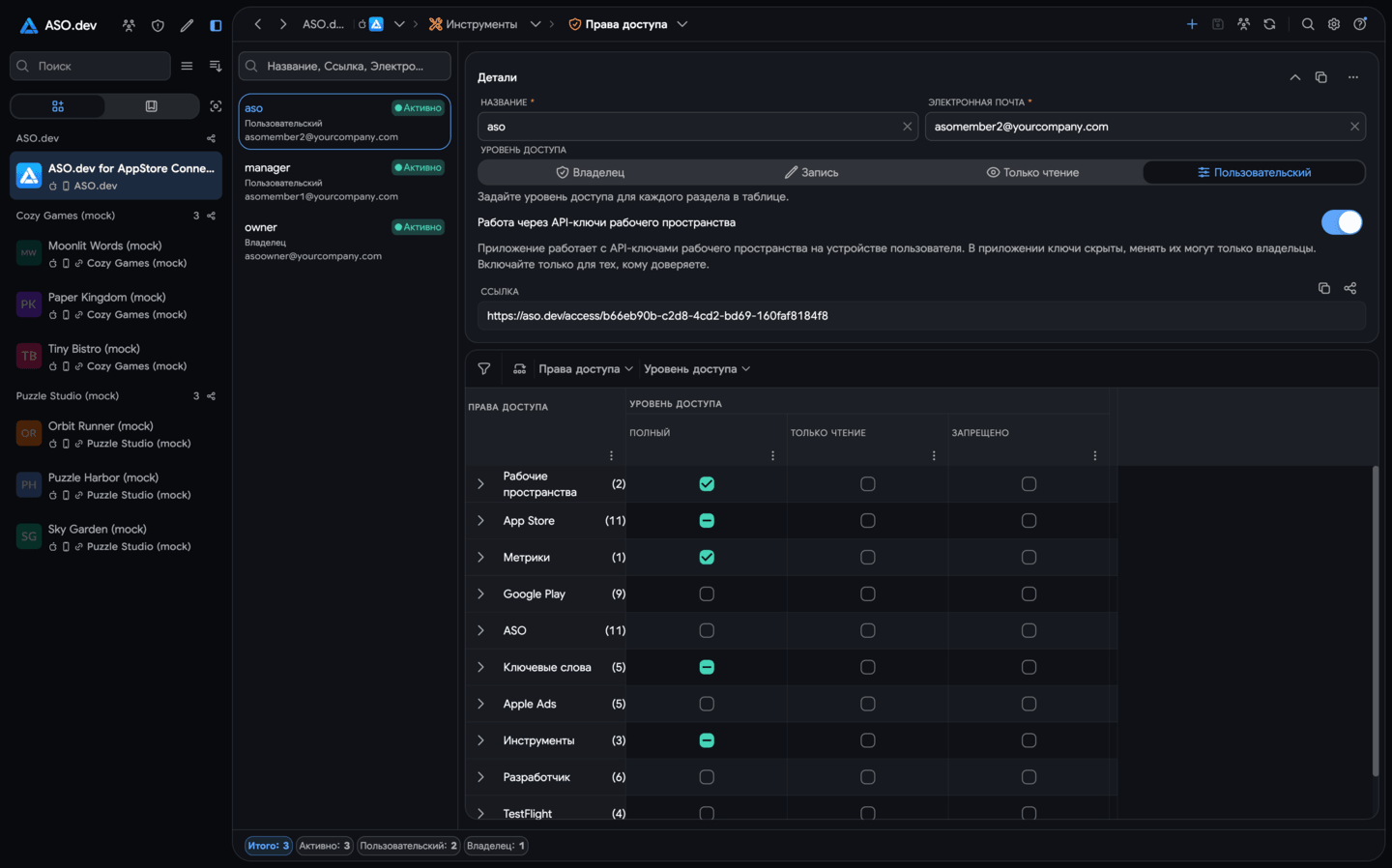Click the shield icon next to ASO.dev logo
The width and height of the screenshot is (1392, 868).
(x=158, y=25)
